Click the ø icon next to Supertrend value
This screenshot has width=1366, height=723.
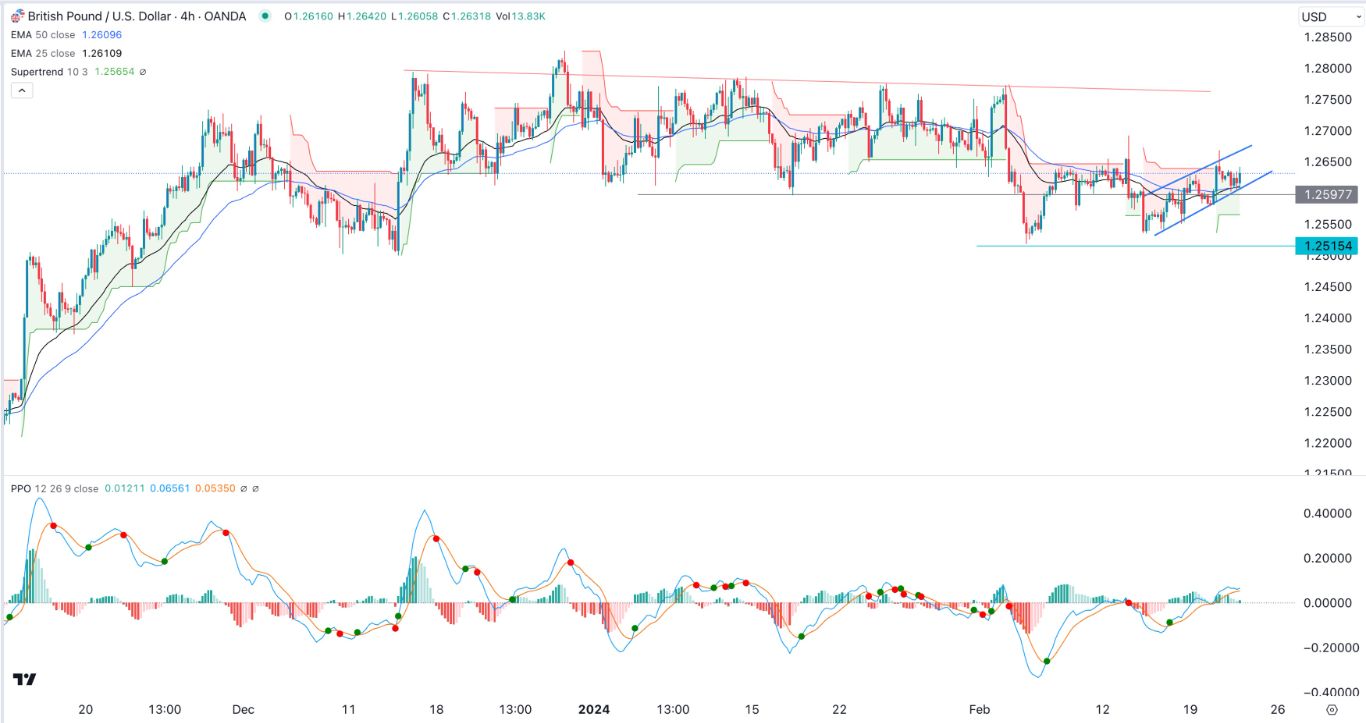142,71
